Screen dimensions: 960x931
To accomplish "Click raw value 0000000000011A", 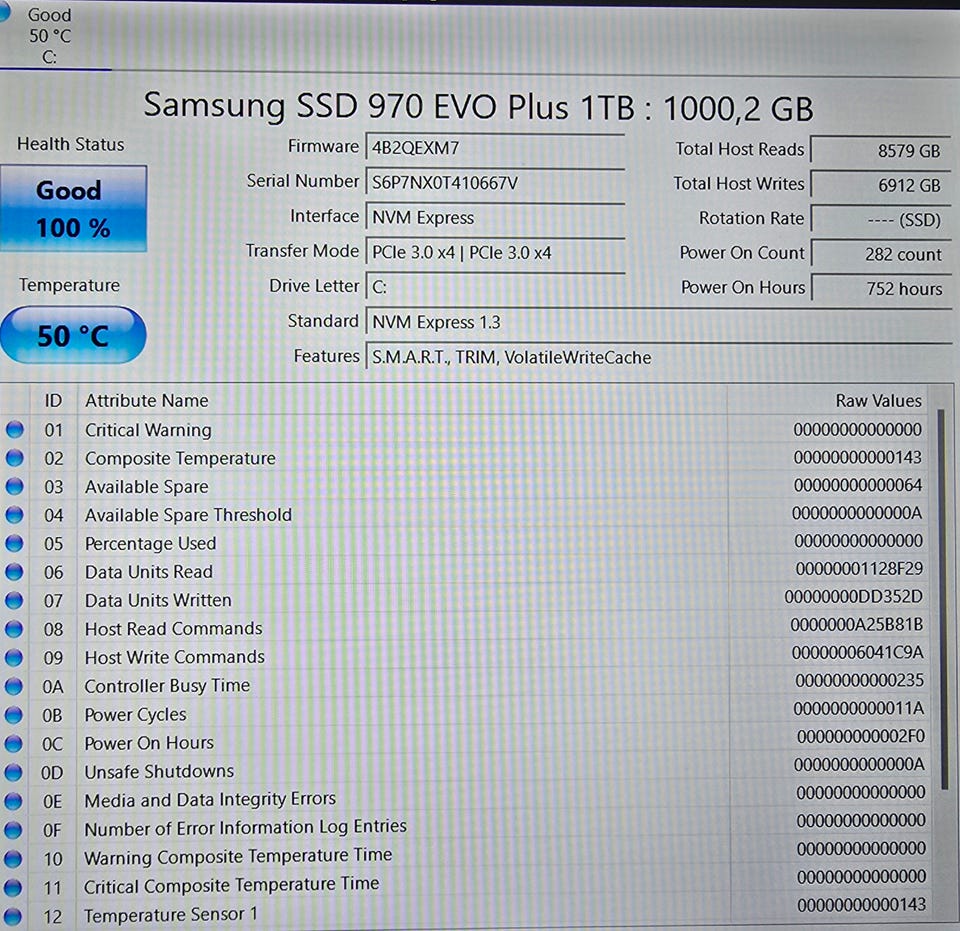I will (x=859, y=709).
